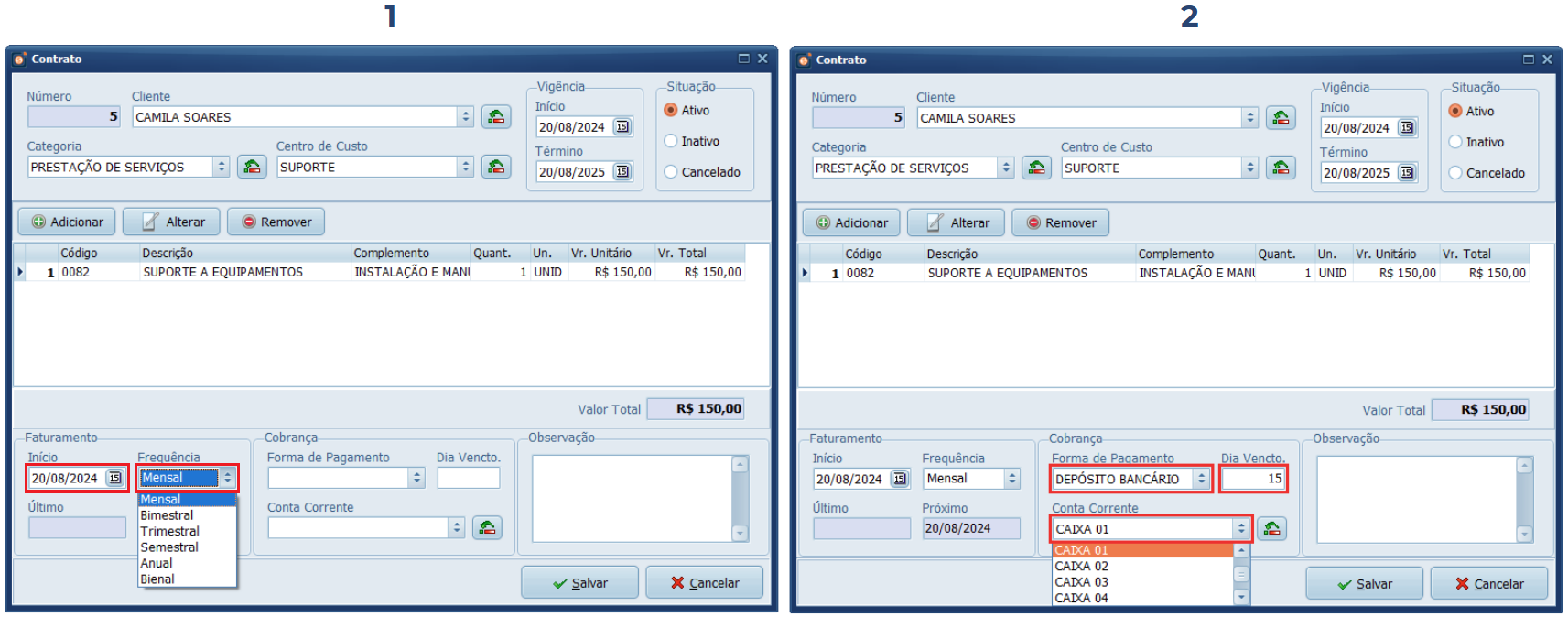Expand the Frequência dropdown in the right window
Image resolution: width=1568 pixels, height=617 pixels.
(x=1011, y=479)
